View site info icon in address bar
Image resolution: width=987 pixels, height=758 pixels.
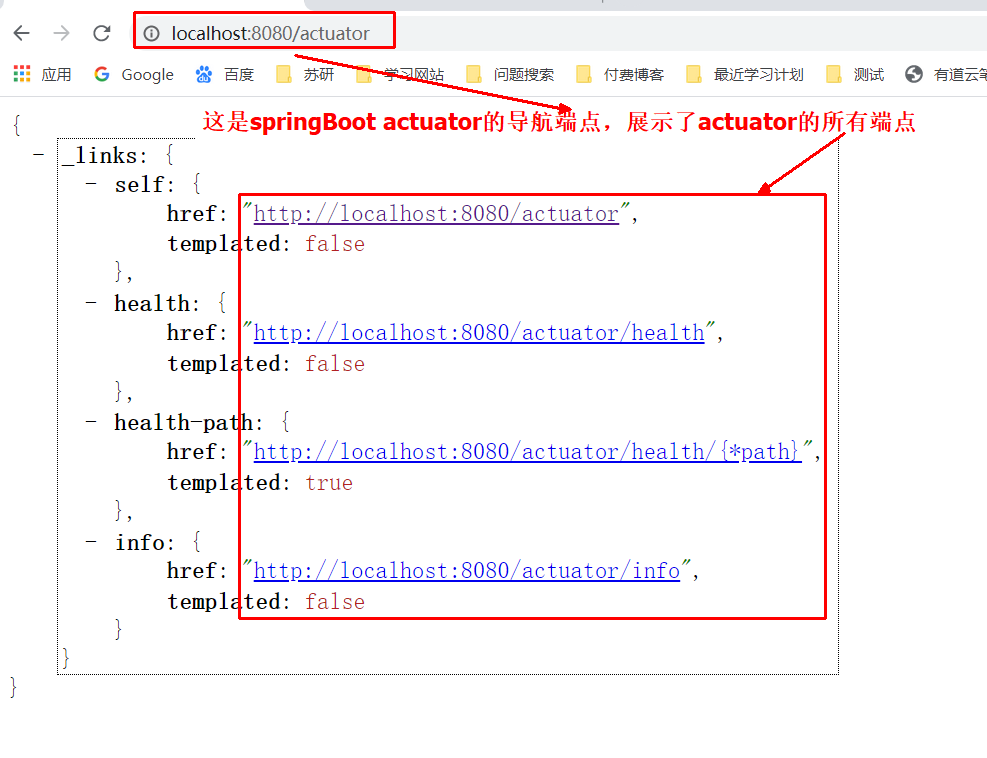click(x=152, y=33)
